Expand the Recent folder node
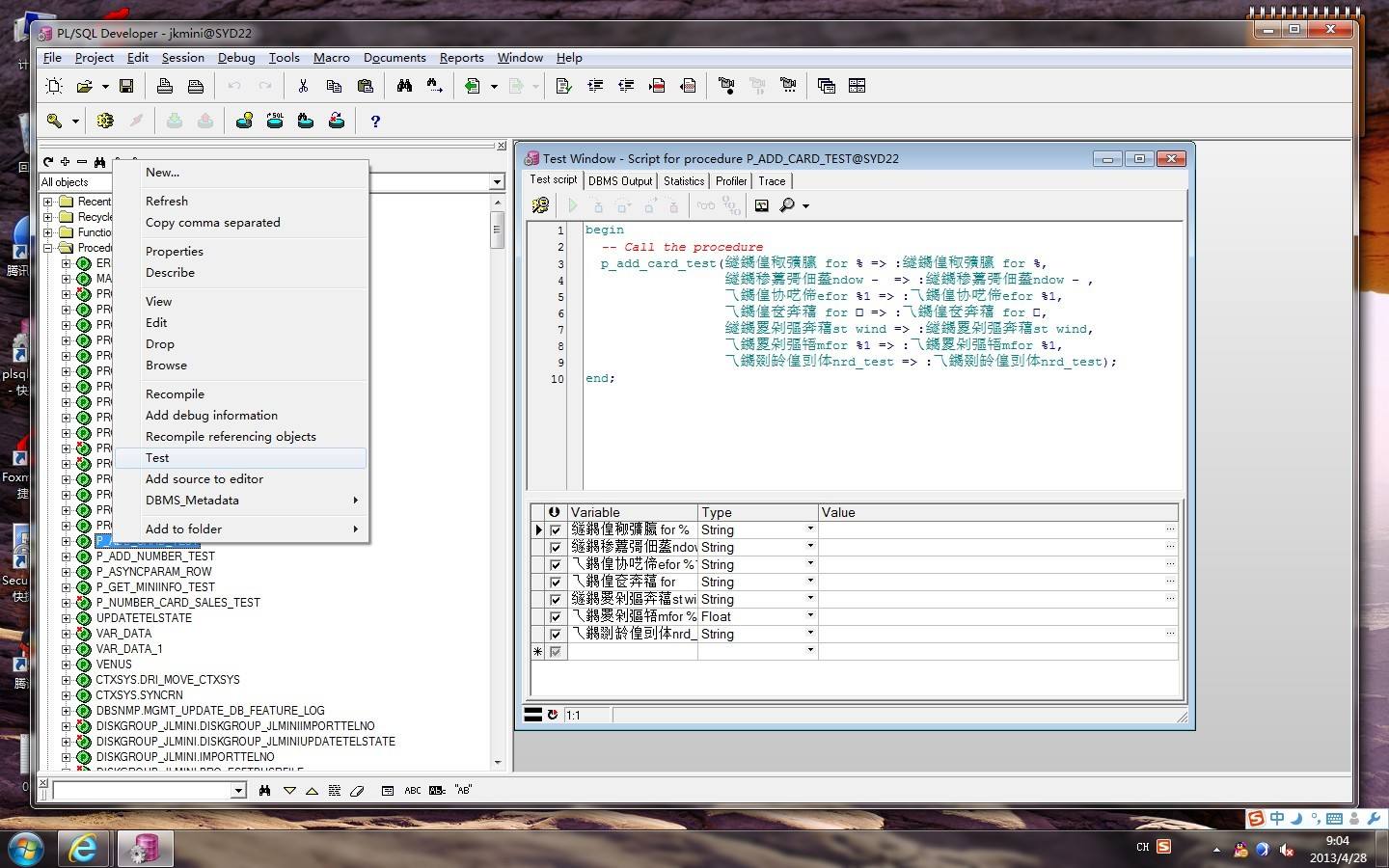The image size is (1389, 868). click(47, 202)
